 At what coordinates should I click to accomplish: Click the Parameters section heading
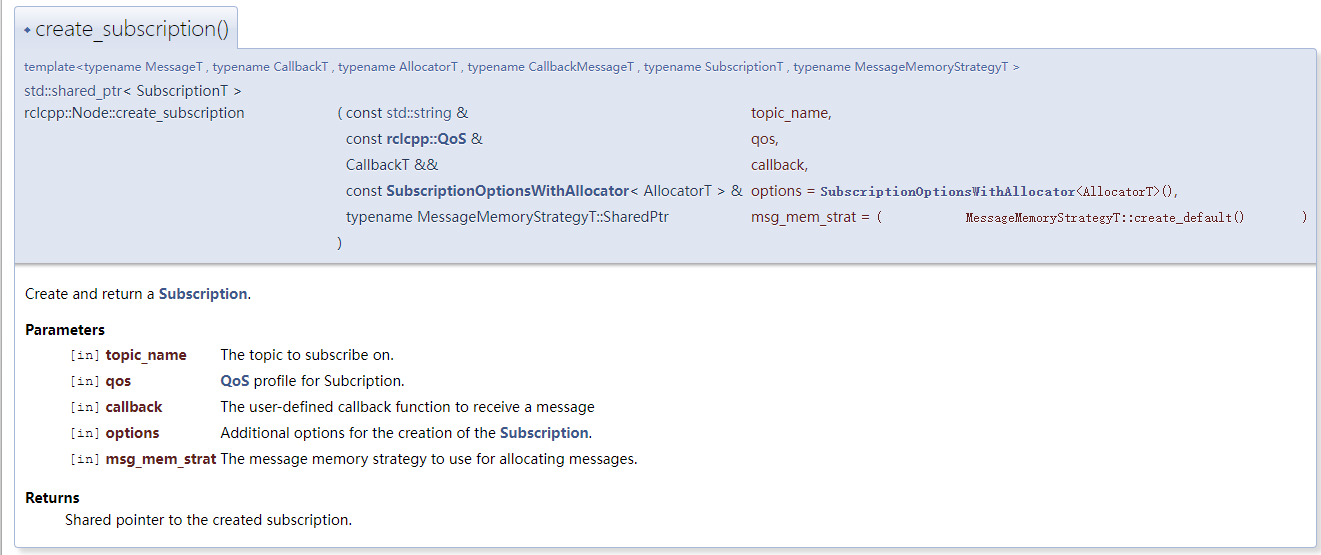pos(65,330)
